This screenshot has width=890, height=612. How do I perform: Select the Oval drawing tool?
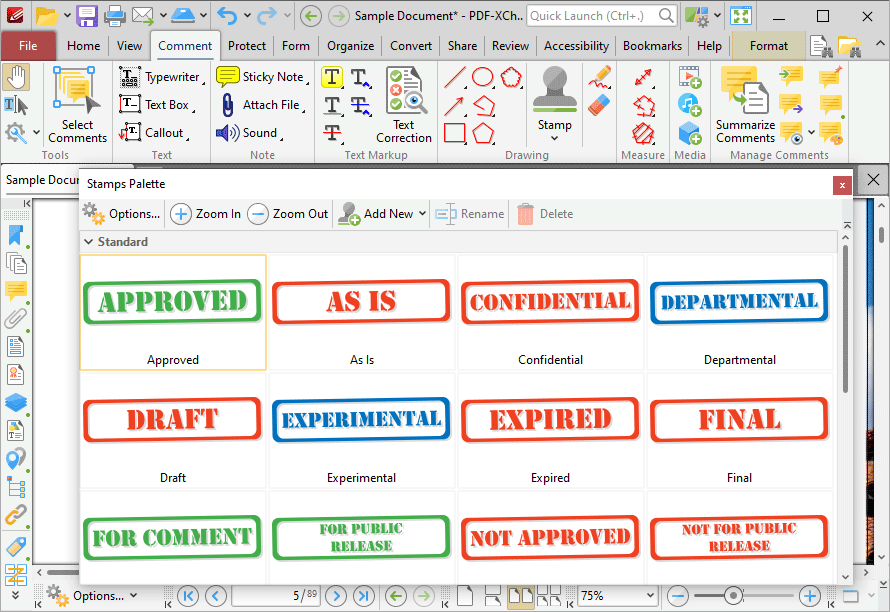coord(483,77)
